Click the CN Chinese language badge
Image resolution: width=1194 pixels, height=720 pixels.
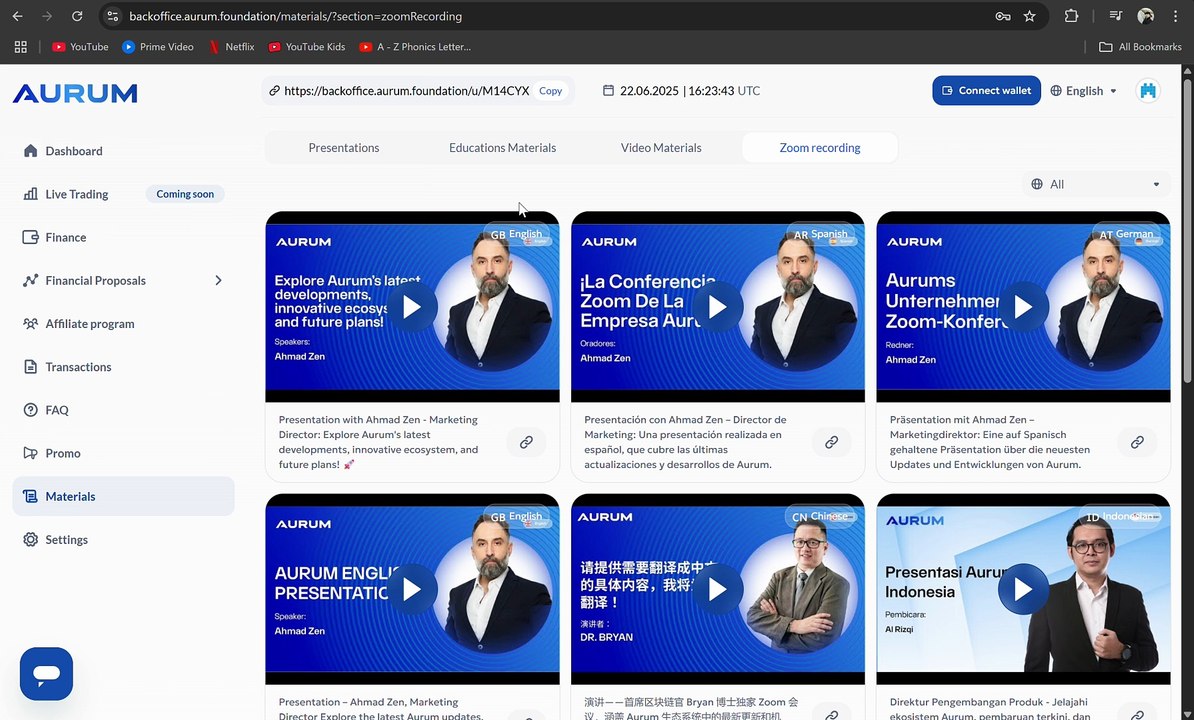819,517
